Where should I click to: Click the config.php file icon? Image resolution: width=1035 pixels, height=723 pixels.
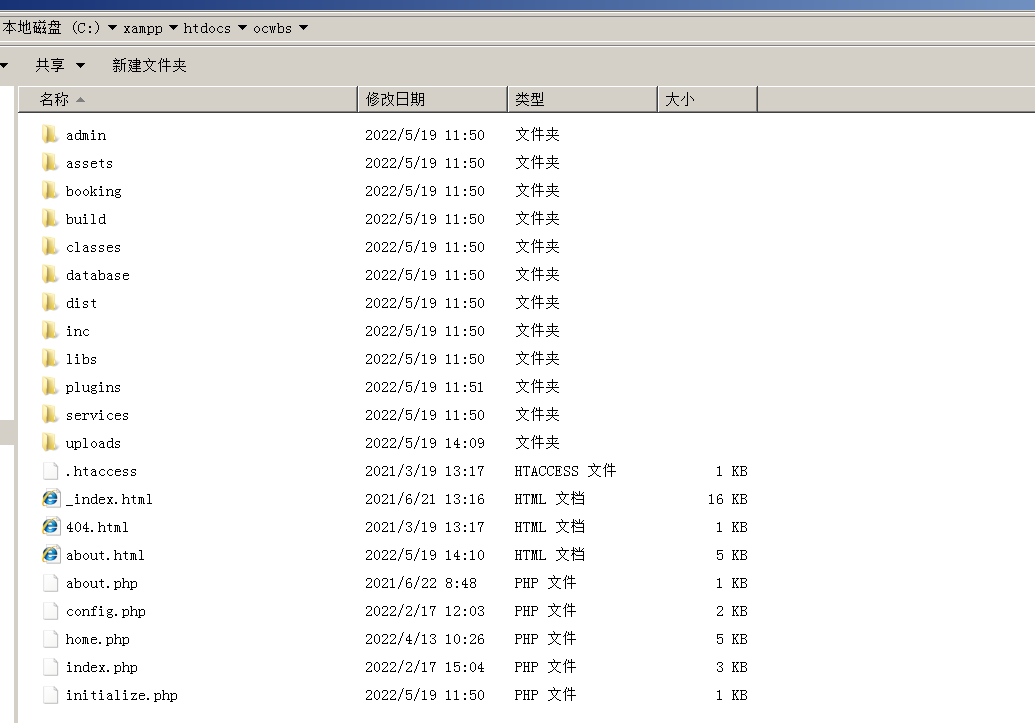(x=50, y=611)
